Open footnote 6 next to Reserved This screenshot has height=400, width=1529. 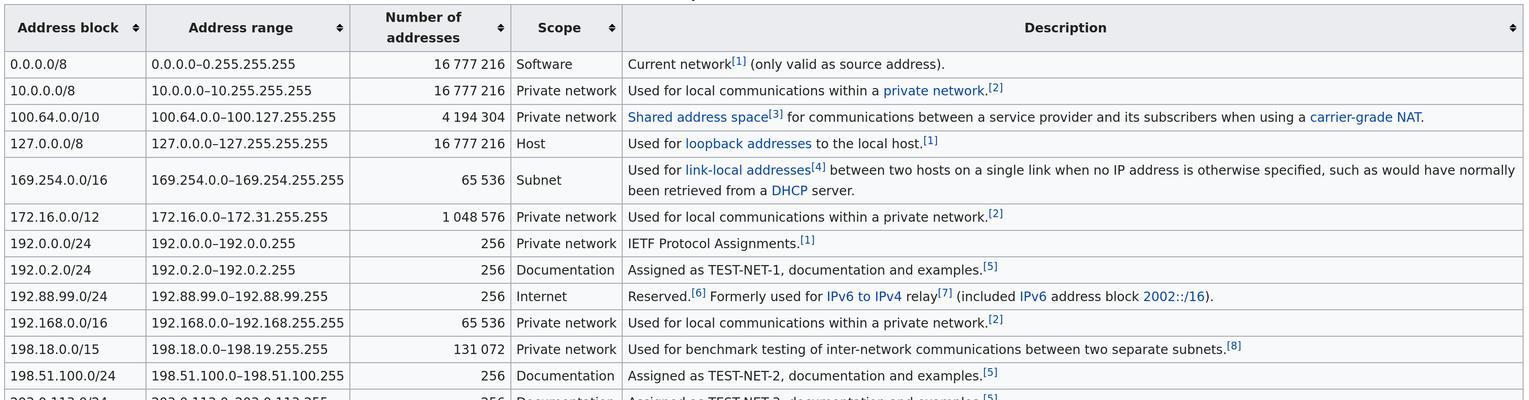(698, 293)
